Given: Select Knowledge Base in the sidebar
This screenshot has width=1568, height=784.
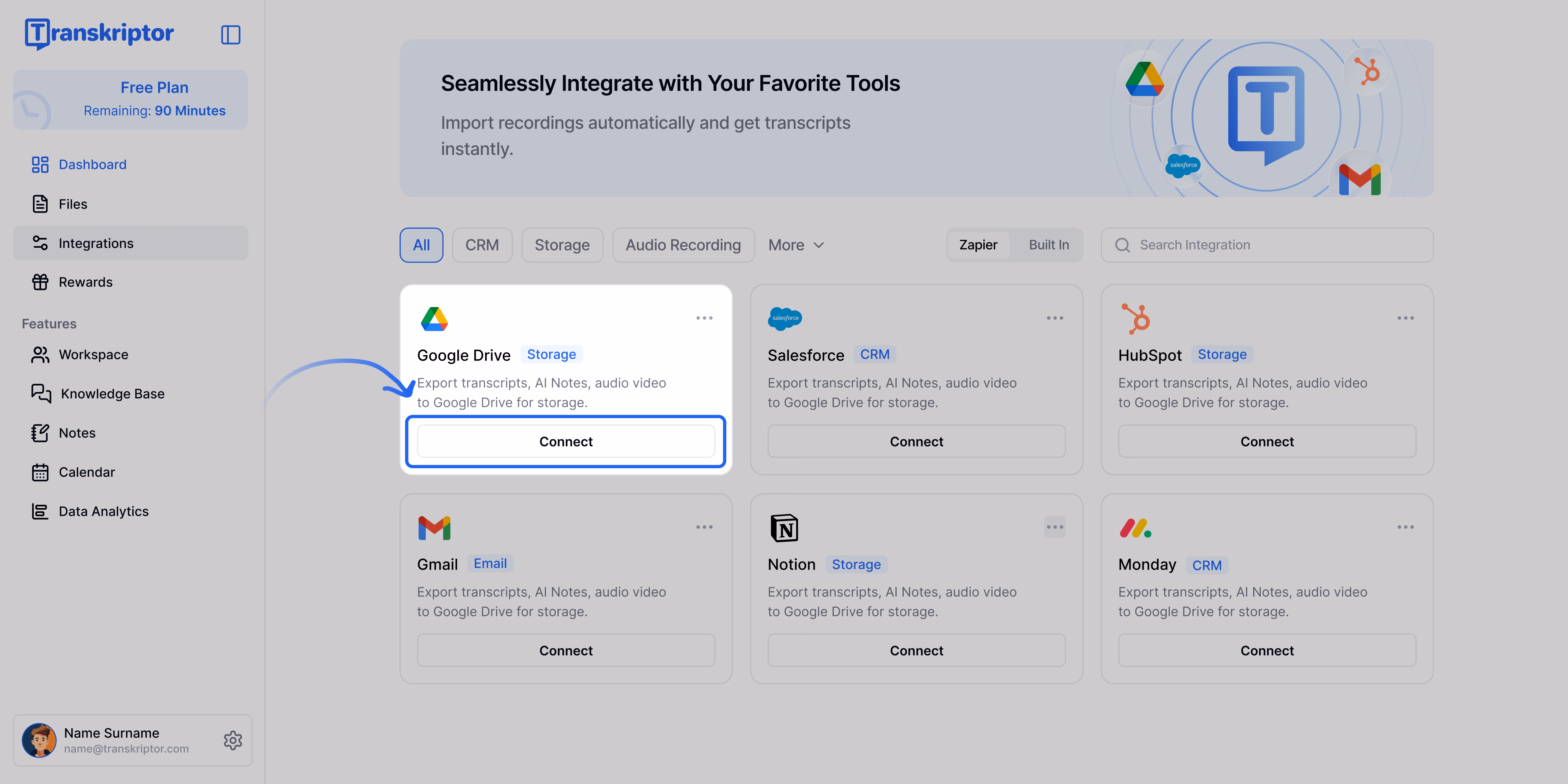Looking at the screenshot, I should (x=113, y=394).
